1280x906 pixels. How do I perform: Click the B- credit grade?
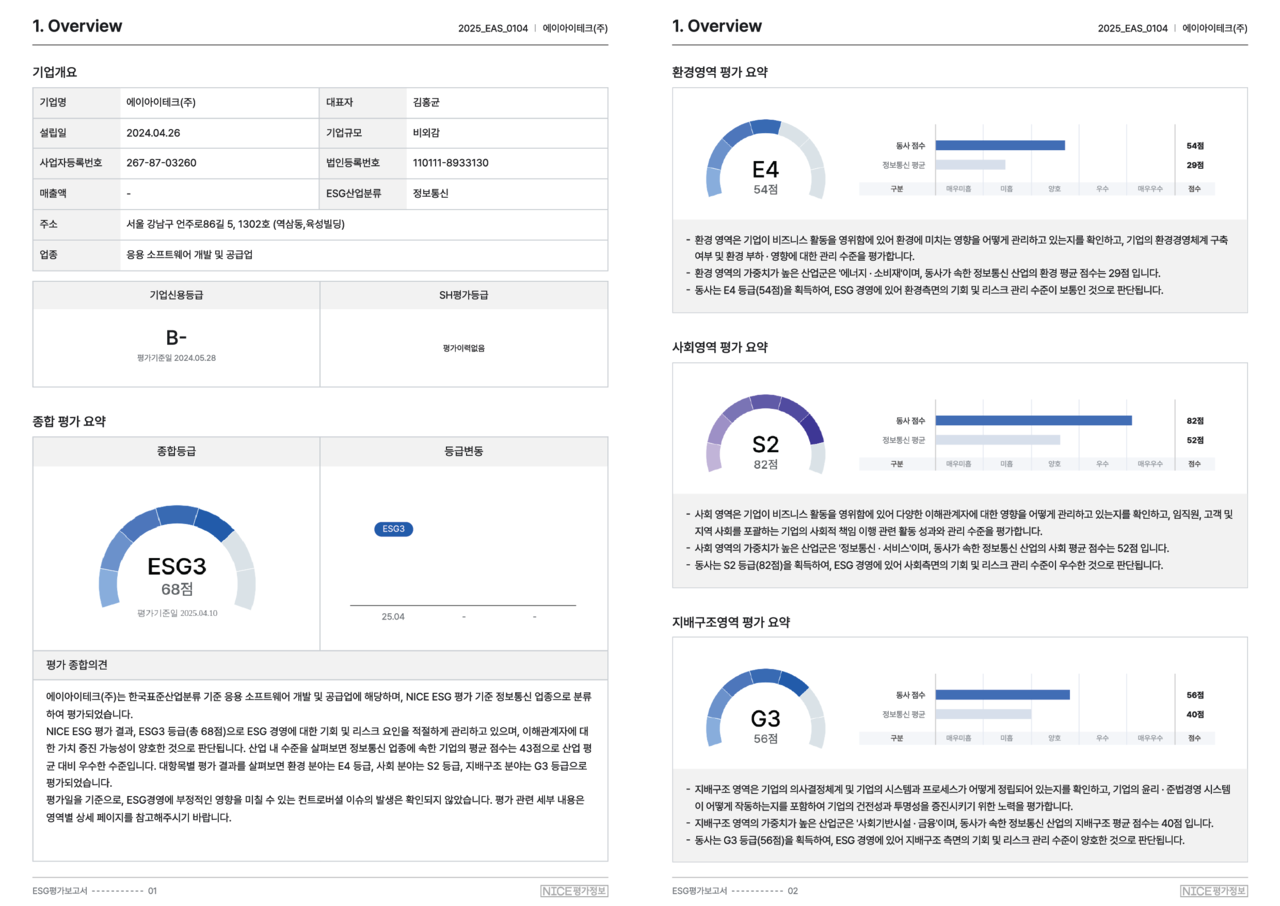pos(176,338)
